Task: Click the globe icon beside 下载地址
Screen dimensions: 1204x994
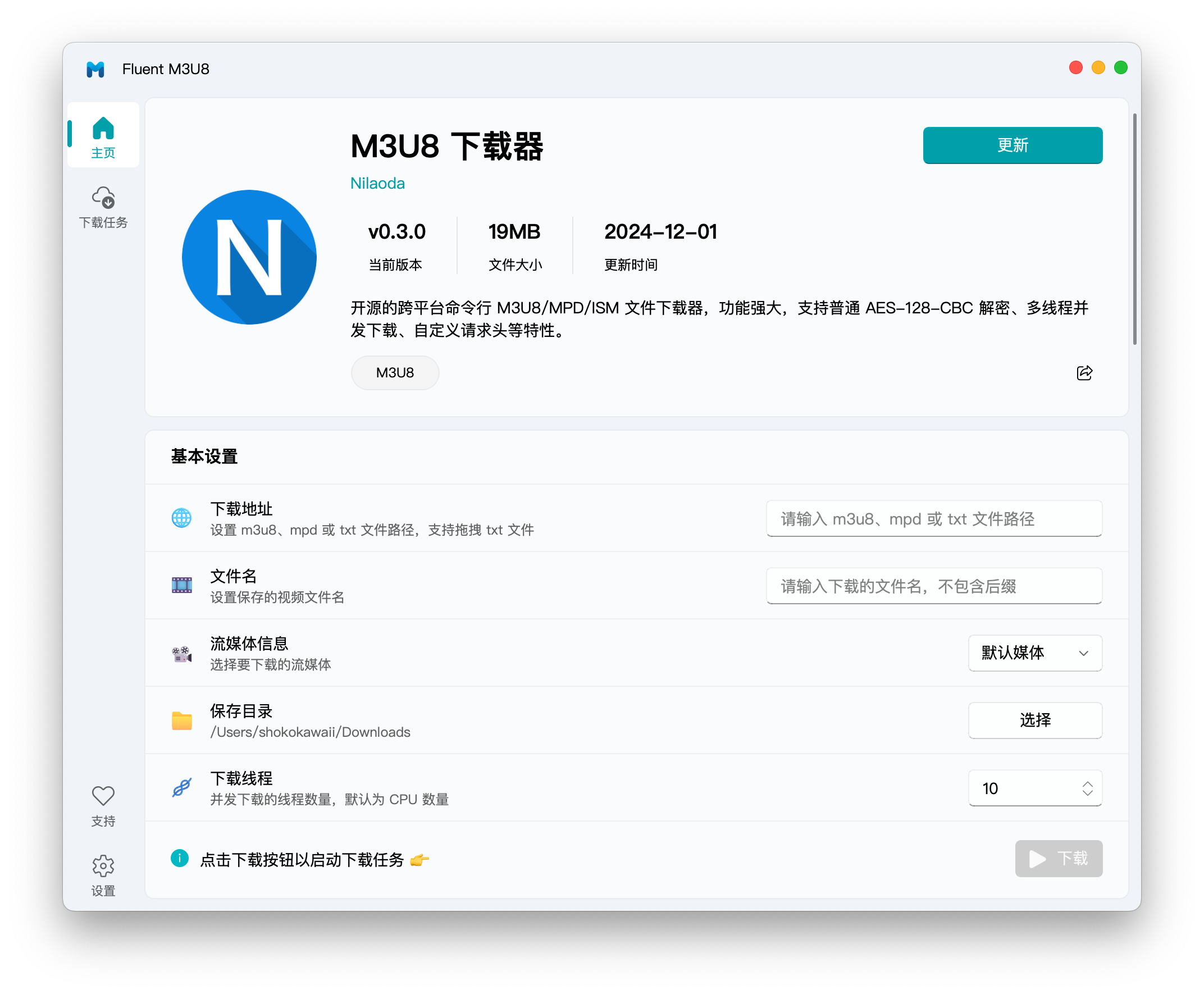Action: (x=181, y=518)
